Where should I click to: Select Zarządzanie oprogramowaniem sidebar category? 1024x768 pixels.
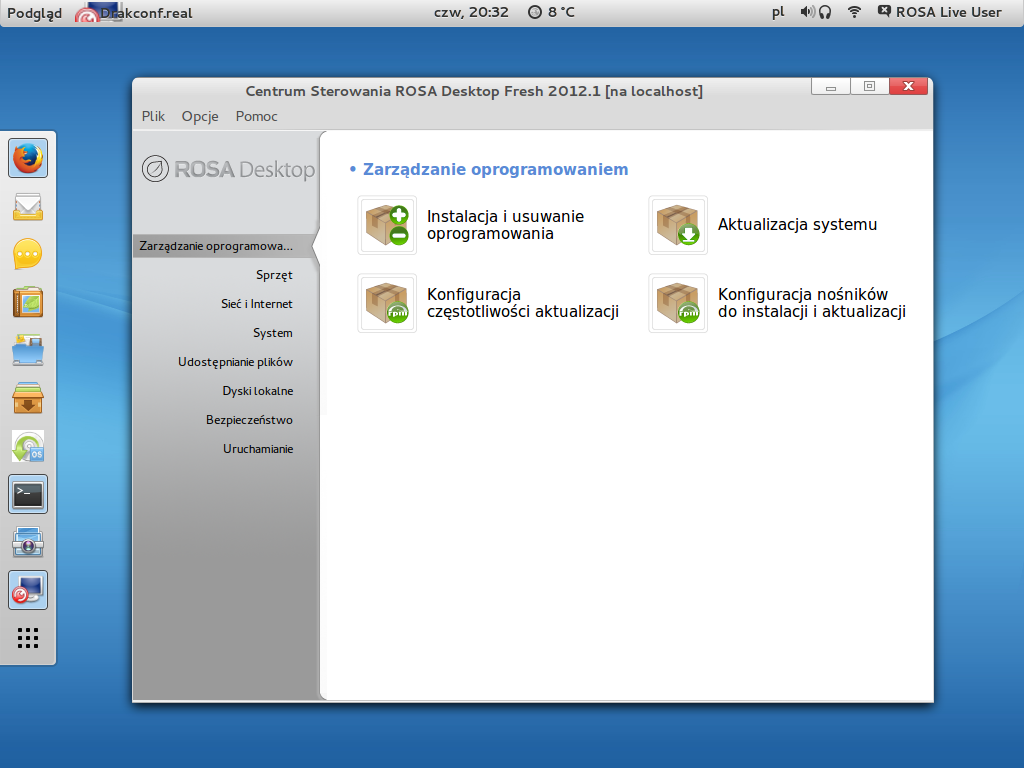tap(225, 246)
